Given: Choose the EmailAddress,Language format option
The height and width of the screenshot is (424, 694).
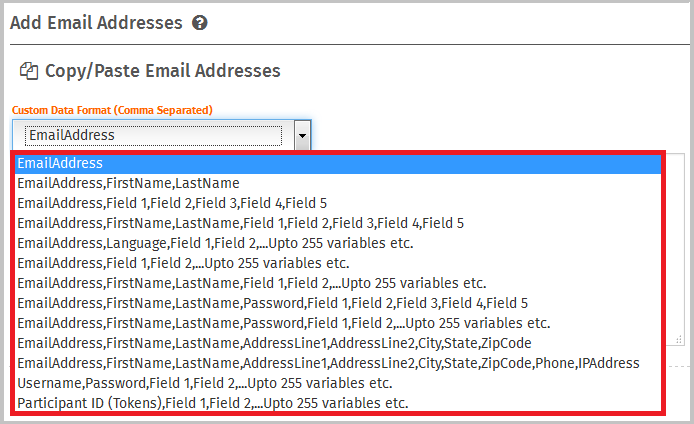Looking at the screenshot, I should coord(215,243).
